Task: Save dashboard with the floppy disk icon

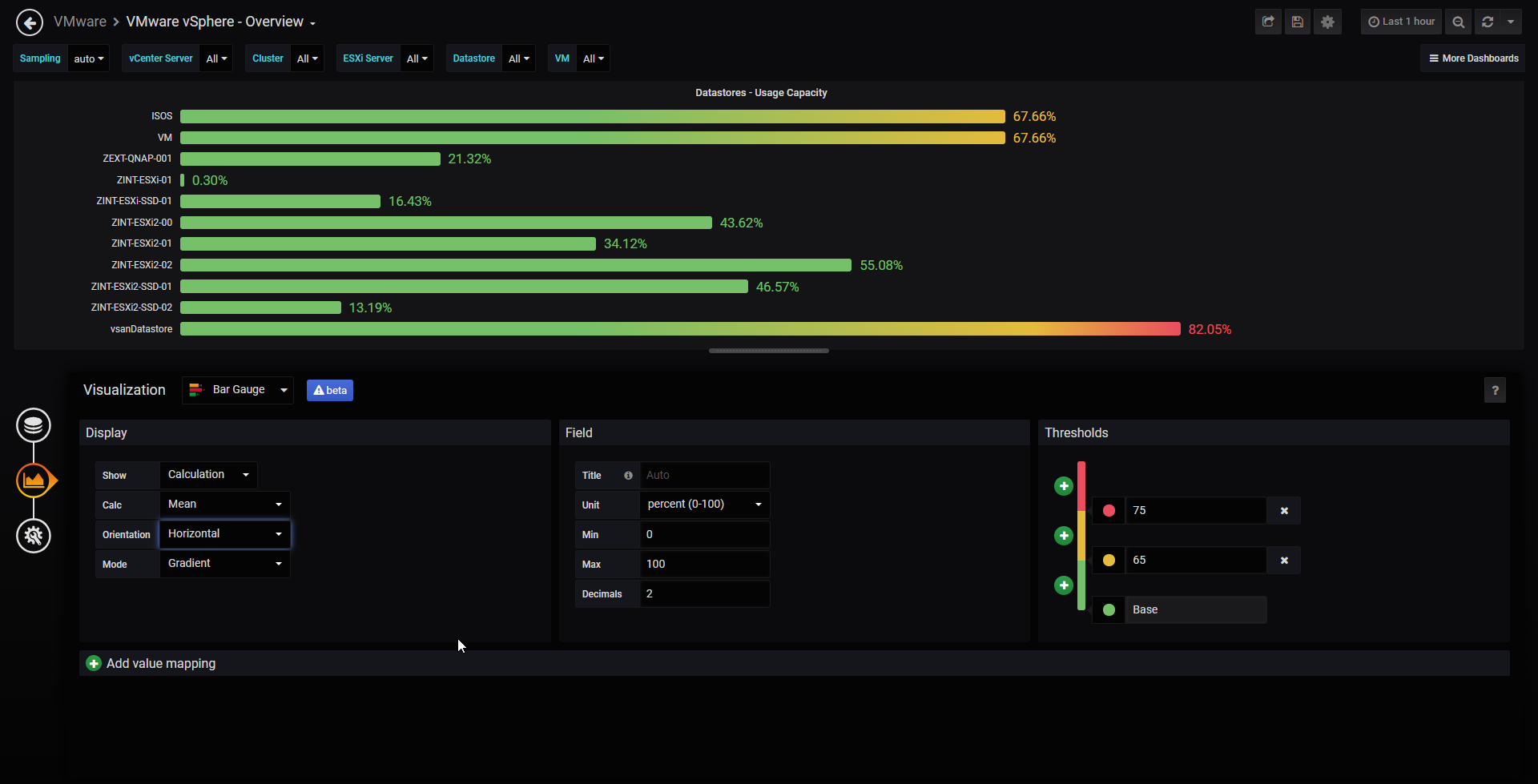Action: click(1298, 22)
